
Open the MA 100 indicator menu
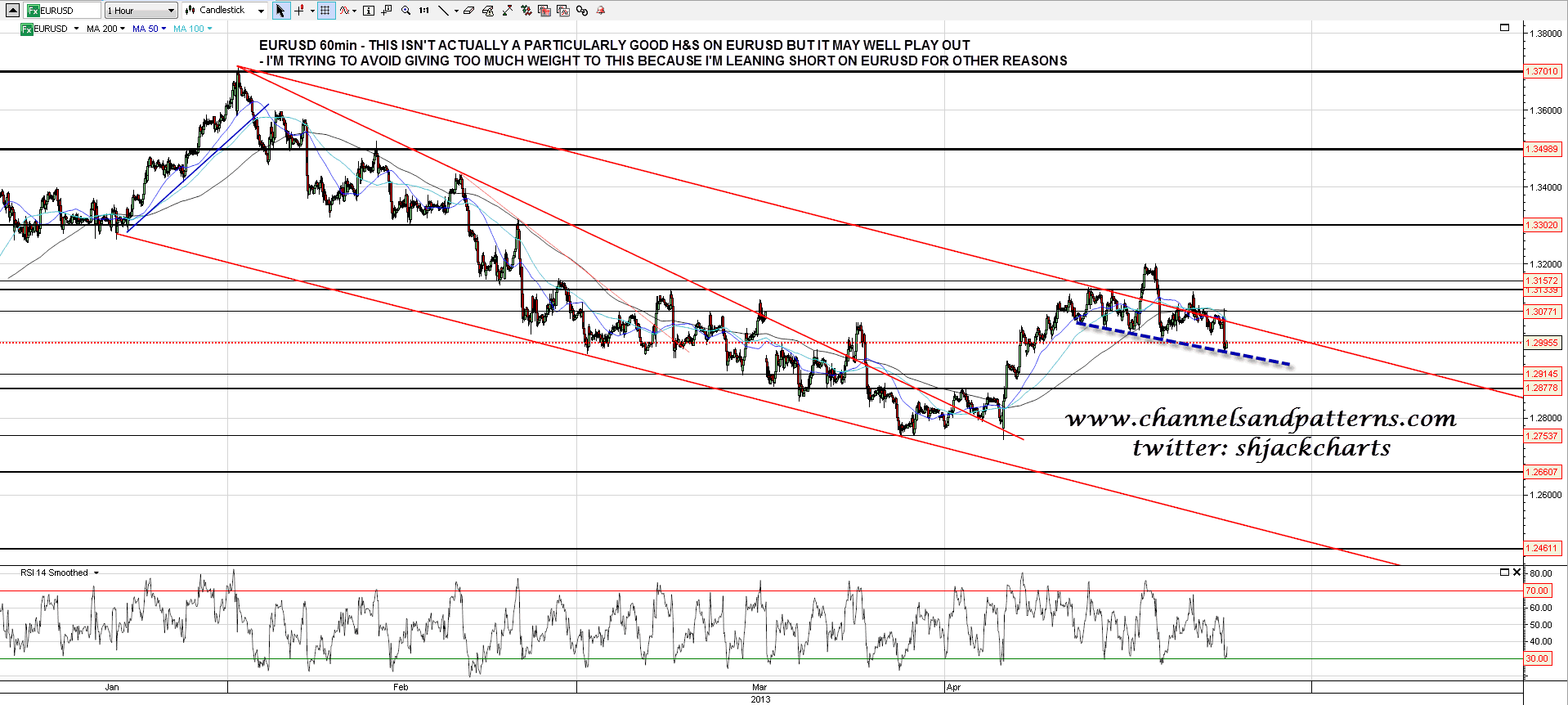193,29
